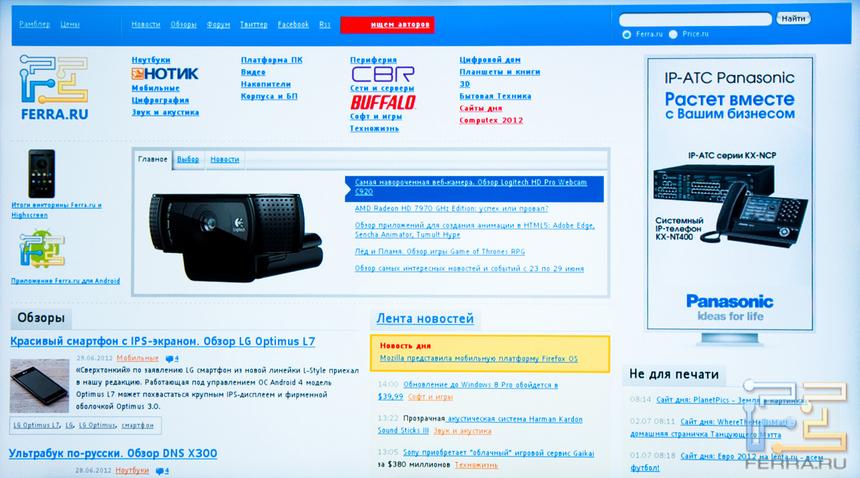Switch to the Выбор tab
The width and height of the screenshot is (860, 478).
(x=188, y=160)
